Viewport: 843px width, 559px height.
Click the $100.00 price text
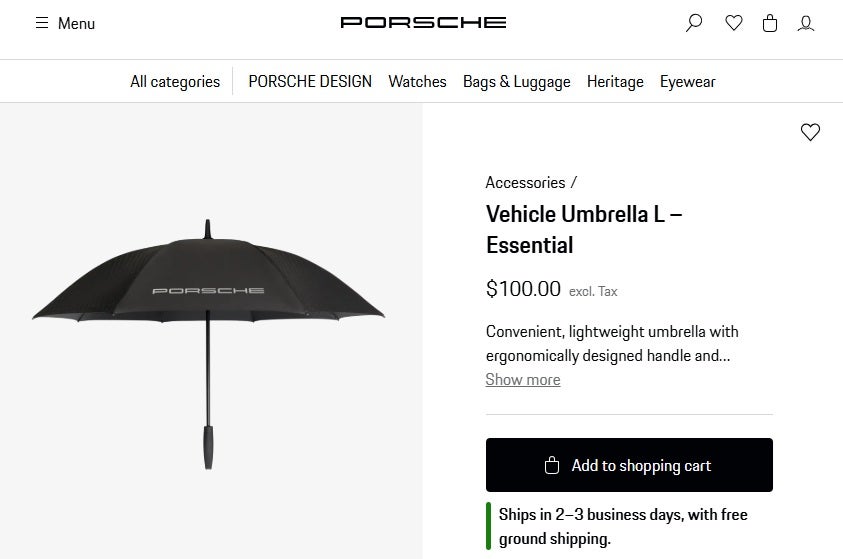(x=523, y=289)
